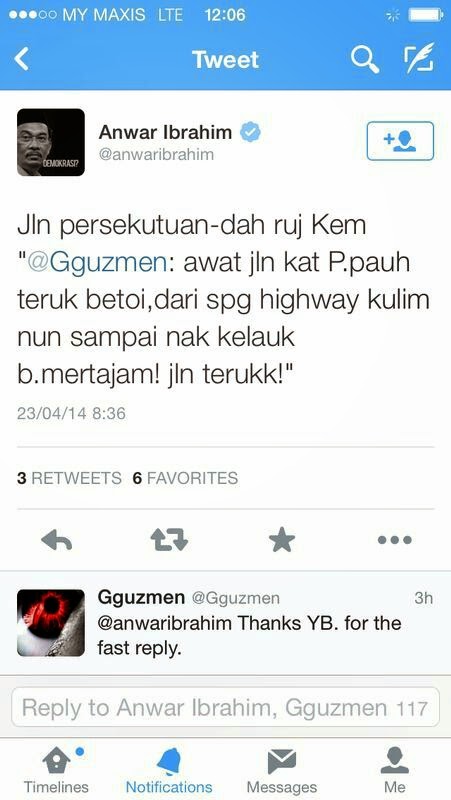Open Gguzmen's red eye avatar
Screen dimensions: 451x800
pos(51,622)
